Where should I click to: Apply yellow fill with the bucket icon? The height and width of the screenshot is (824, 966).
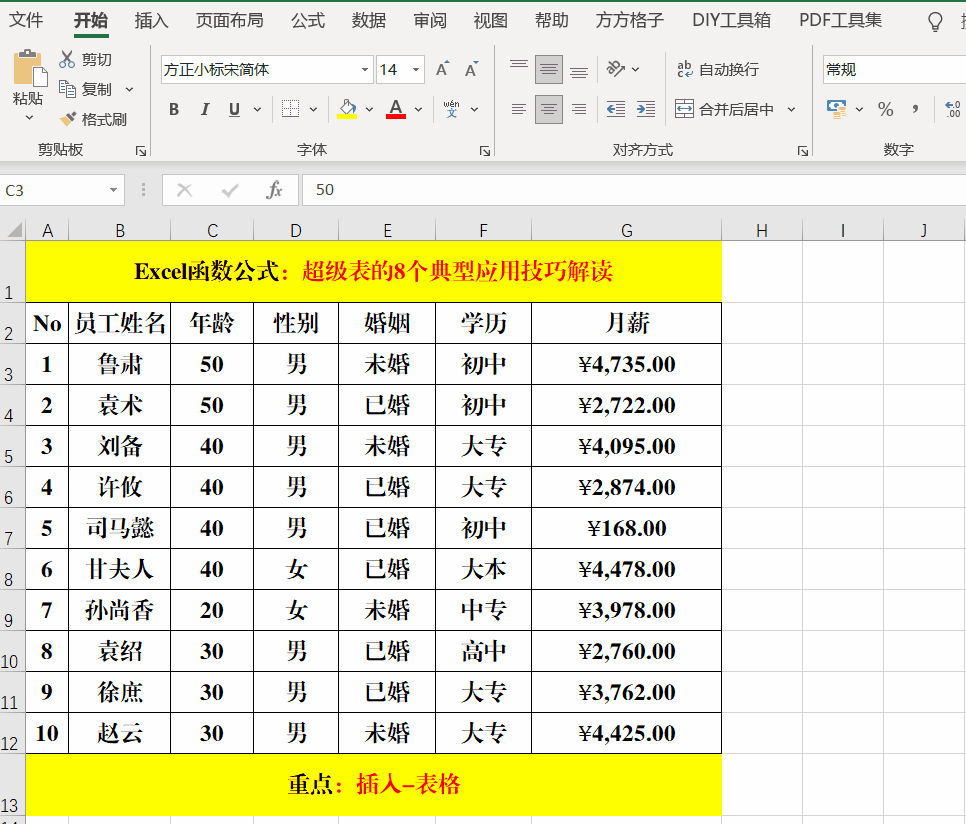[347, 109]
